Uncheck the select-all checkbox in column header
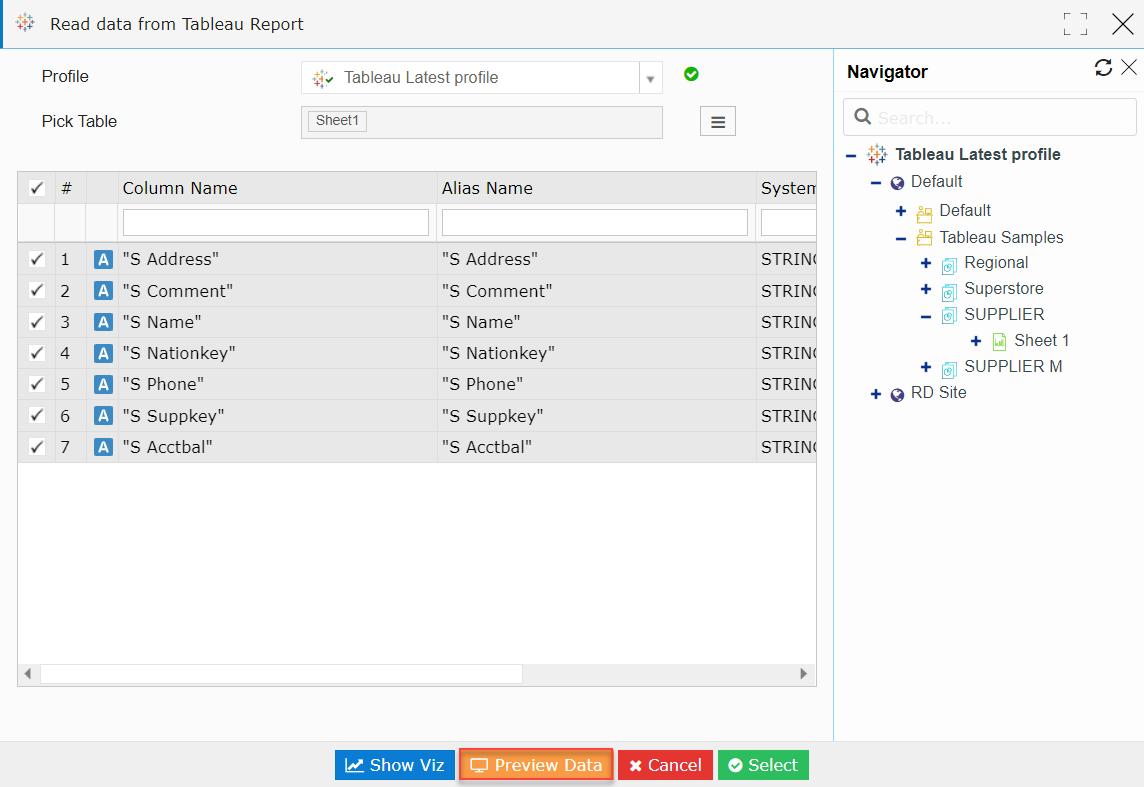This screenshot has height=787, width=1144. click(36, 187)
